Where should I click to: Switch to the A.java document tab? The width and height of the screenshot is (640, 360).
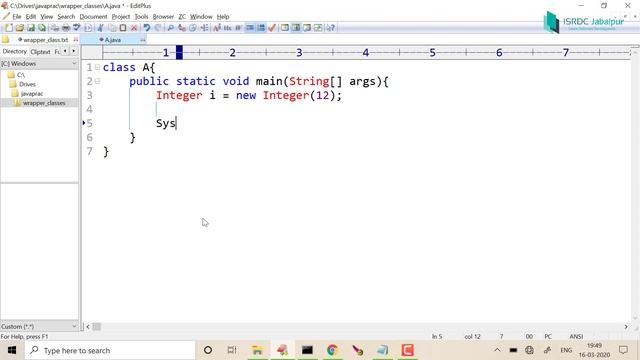pos(112,40)
